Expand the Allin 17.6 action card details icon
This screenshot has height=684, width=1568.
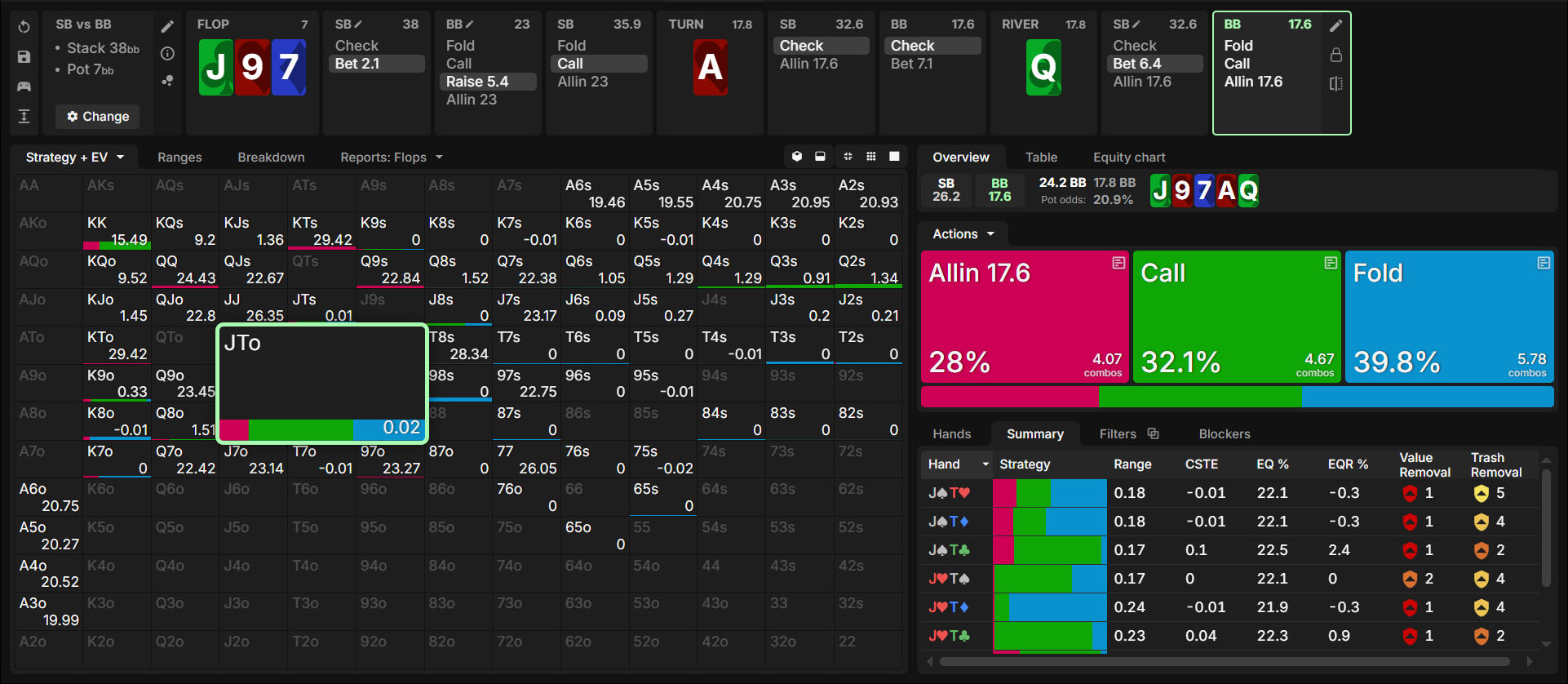pos(1118,263)
